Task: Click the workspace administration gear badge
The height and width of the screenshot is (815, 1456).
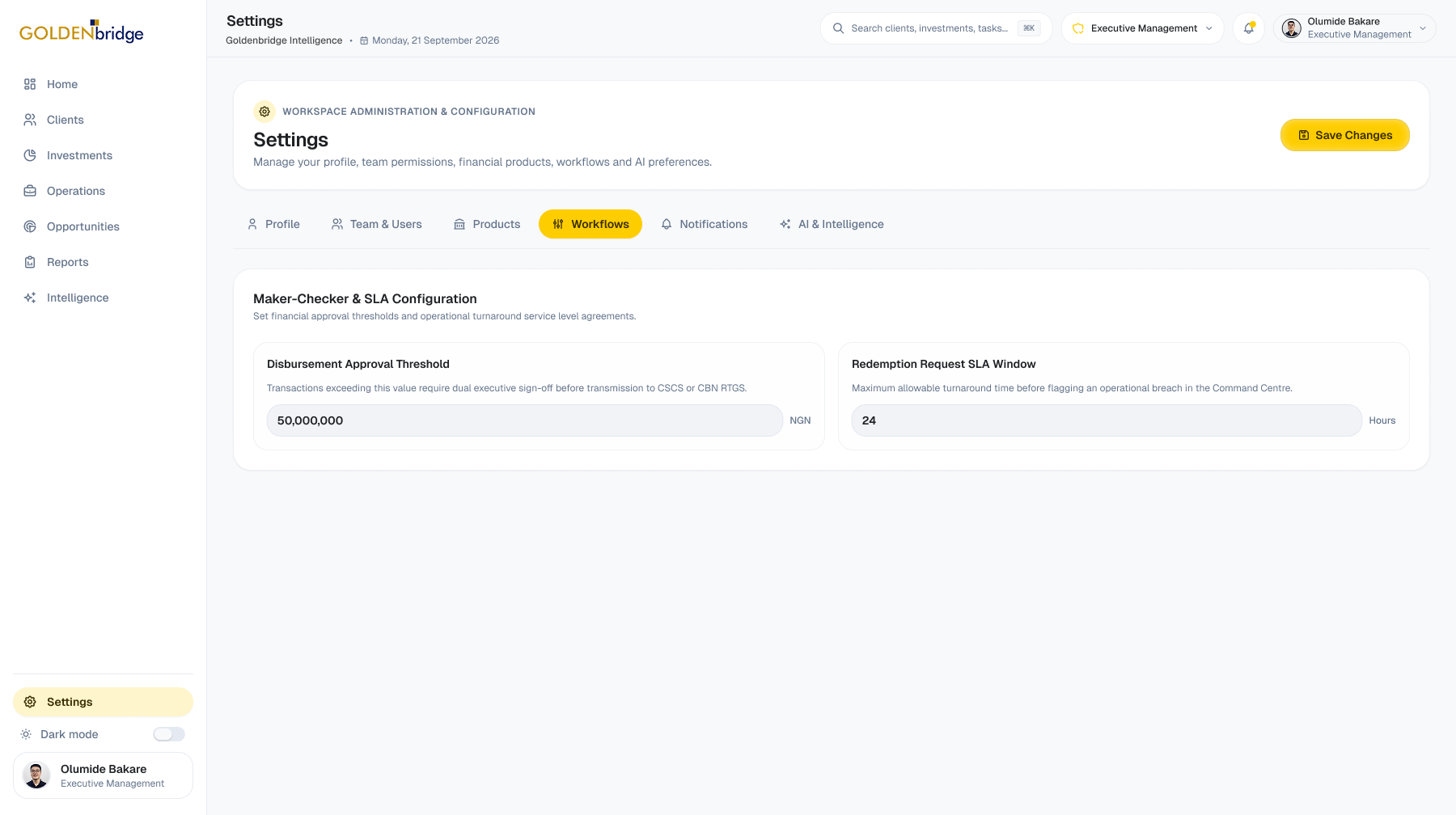Action: 265,112
